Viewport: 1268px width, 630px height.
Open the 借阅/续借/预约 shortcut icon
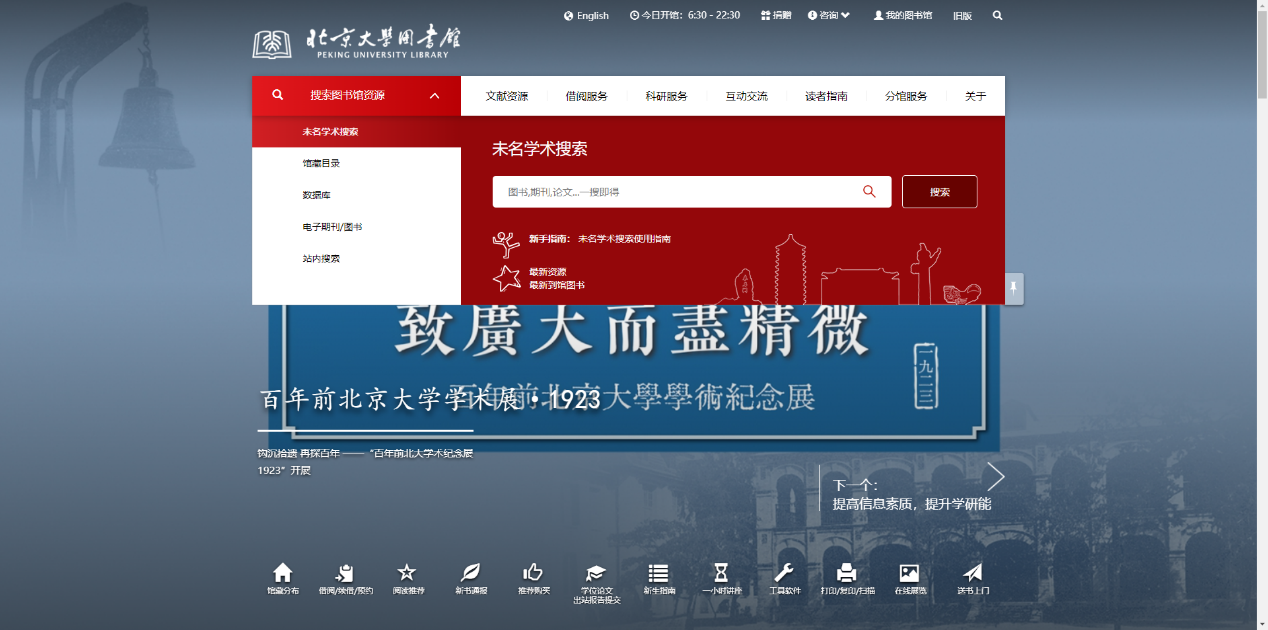pyautogui.click(x=345, y=572)
